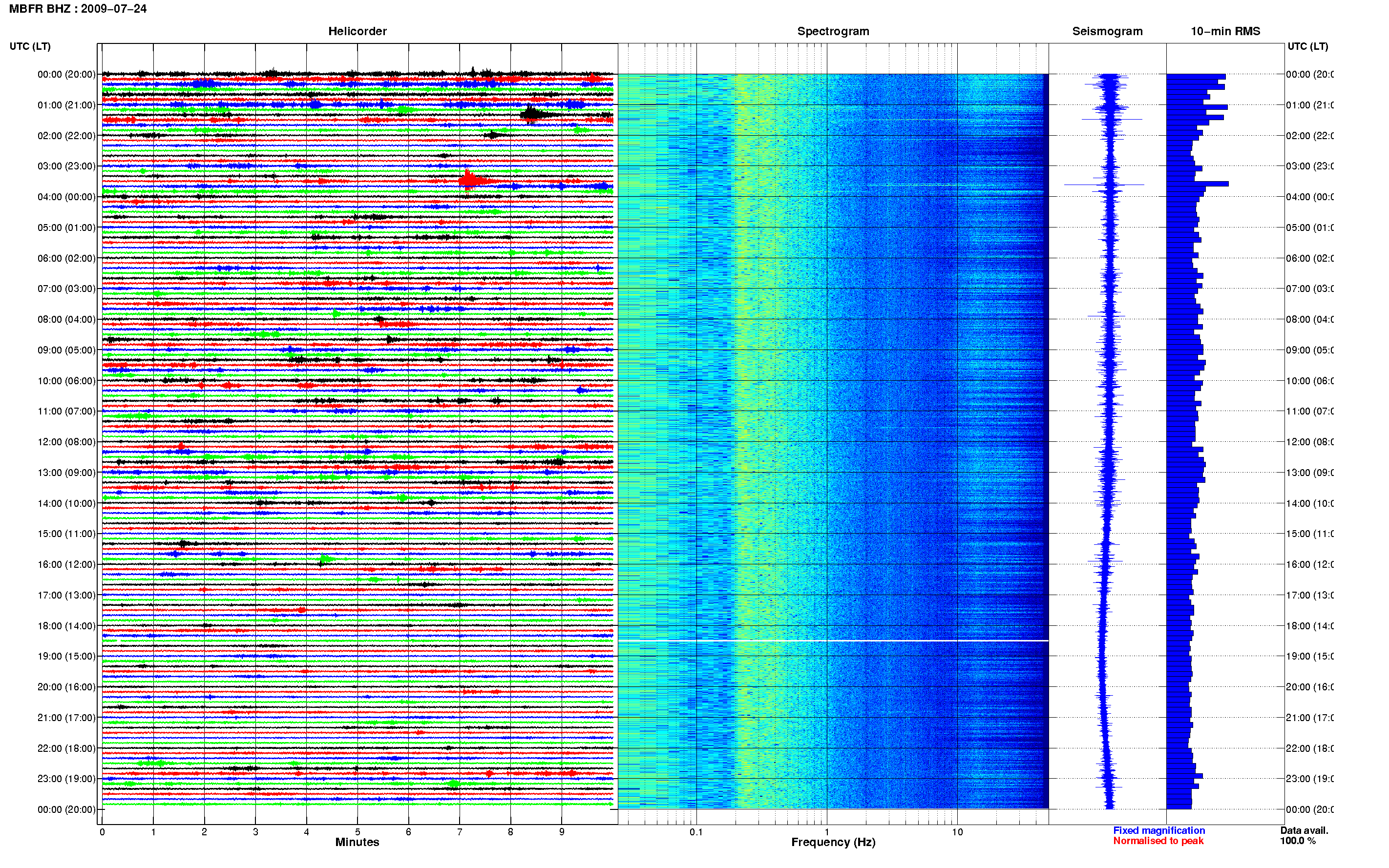Click the 'UTC (LT)' label on the right axis
Viewport: 1389px width, 868px height.
tap(1307, 46)
